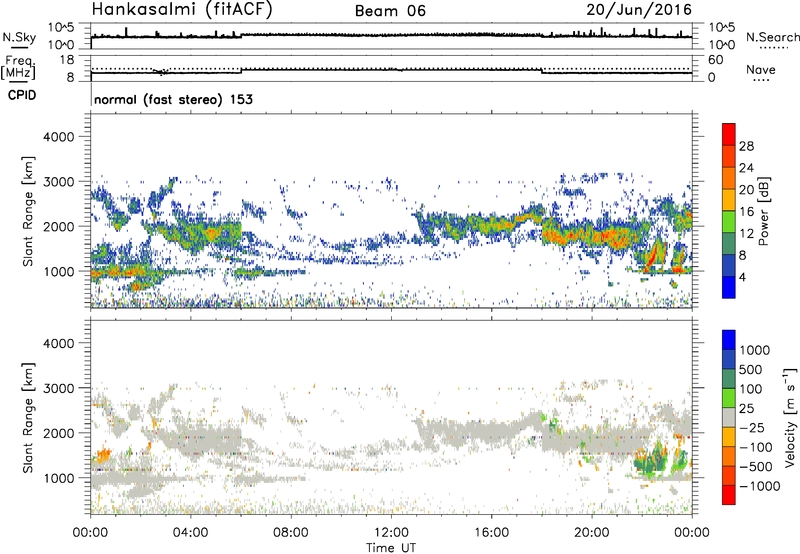Click the blue 1000 velocity color band
The width and height of the screenshot is (800, 554).
pyautogui.click(x=729, y=340)
